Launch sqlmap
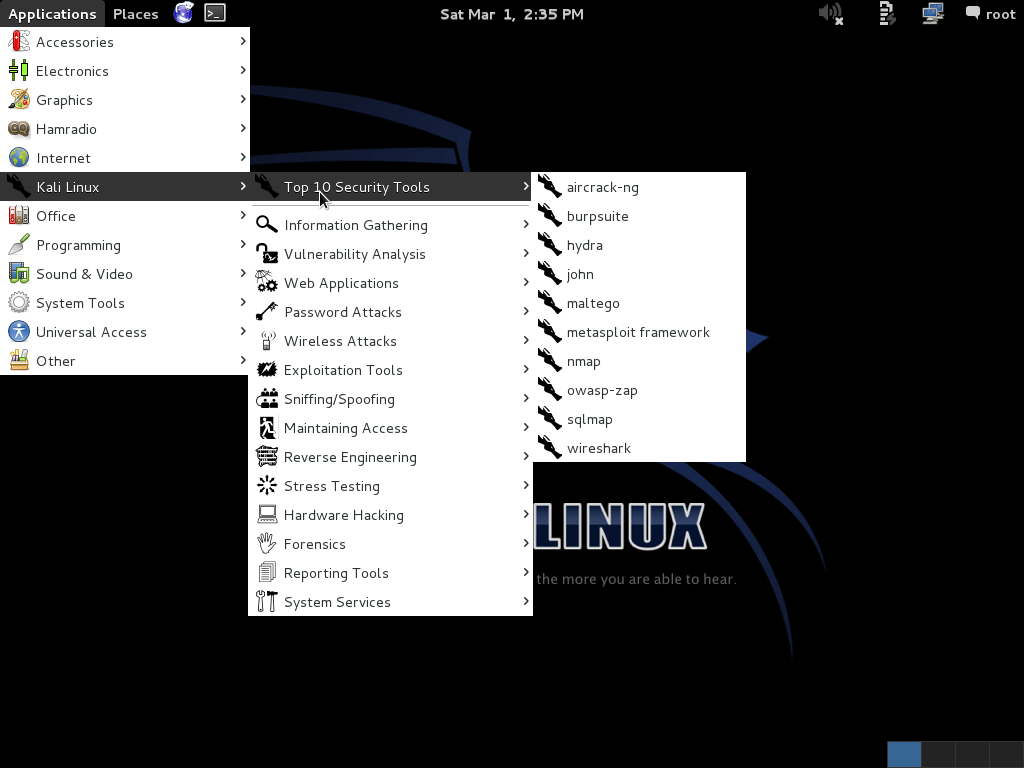The height and width of the screenshot is (768, 1024). (639, 419)
